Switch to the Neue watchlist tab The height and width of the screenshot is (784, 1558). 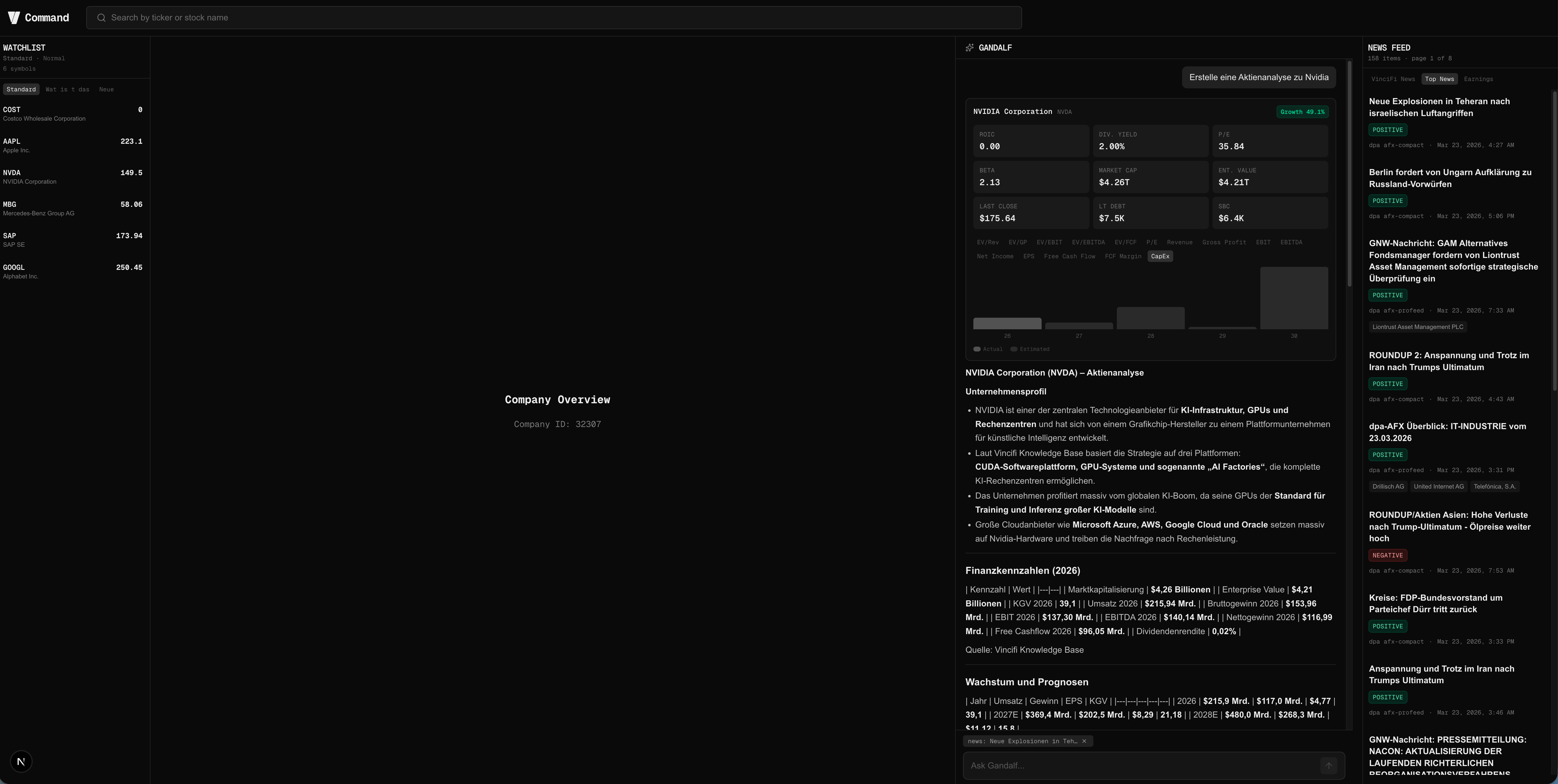click(x=106, y=90)
